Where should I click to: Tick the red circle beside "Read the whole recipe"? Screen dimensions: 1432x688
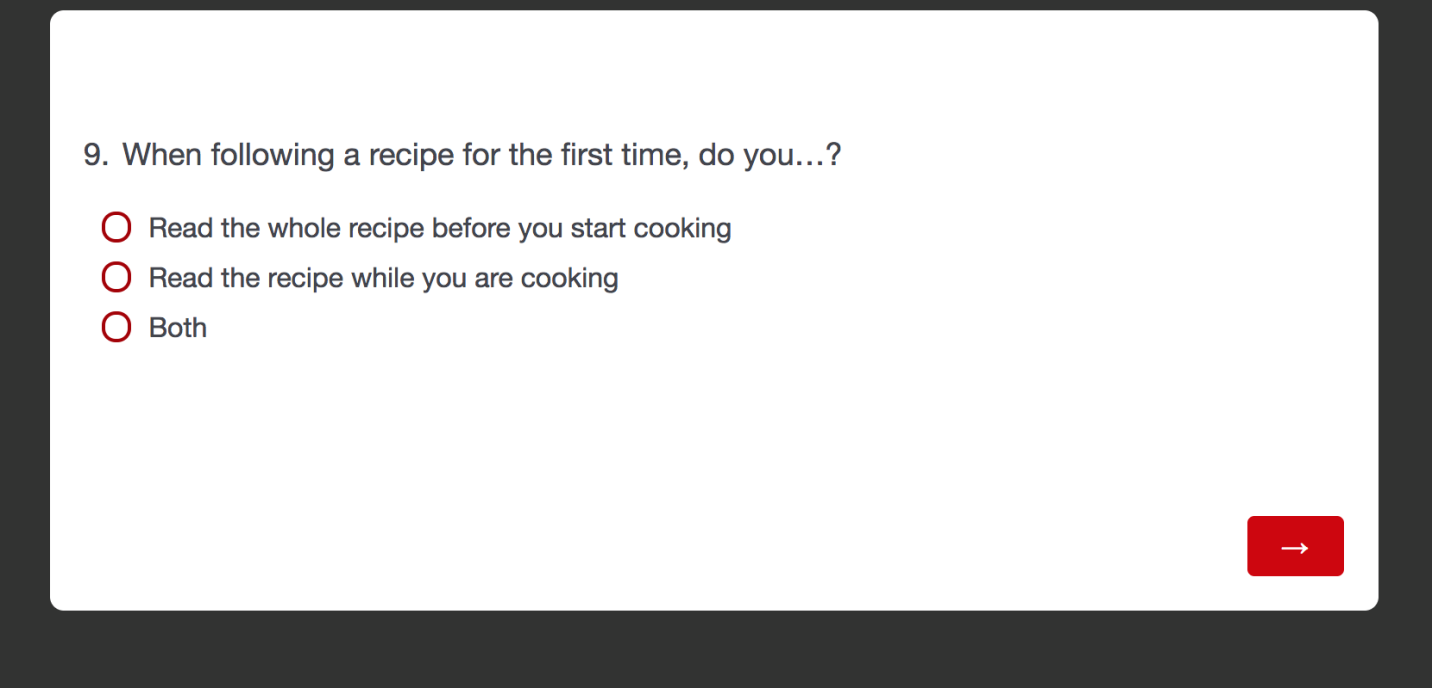116,228
